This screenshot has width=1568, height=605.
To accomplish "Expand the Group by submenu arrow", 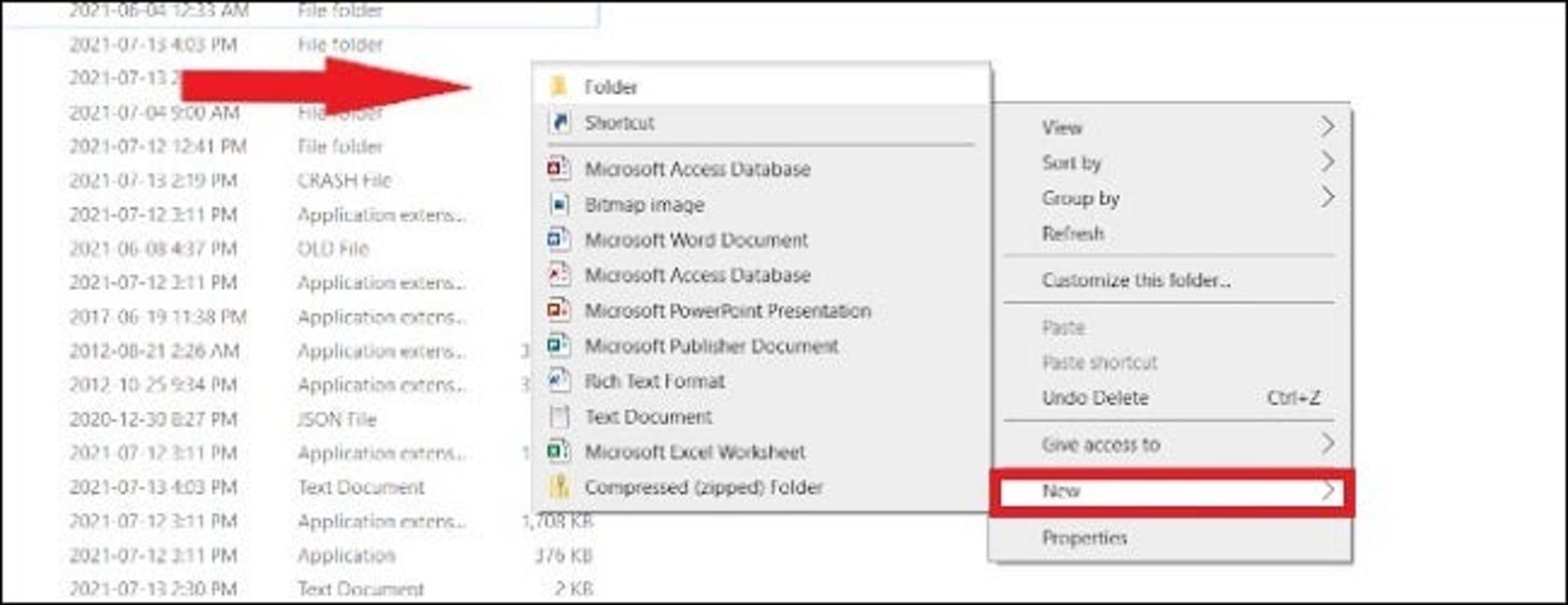I will click(x=1327, y=197).
